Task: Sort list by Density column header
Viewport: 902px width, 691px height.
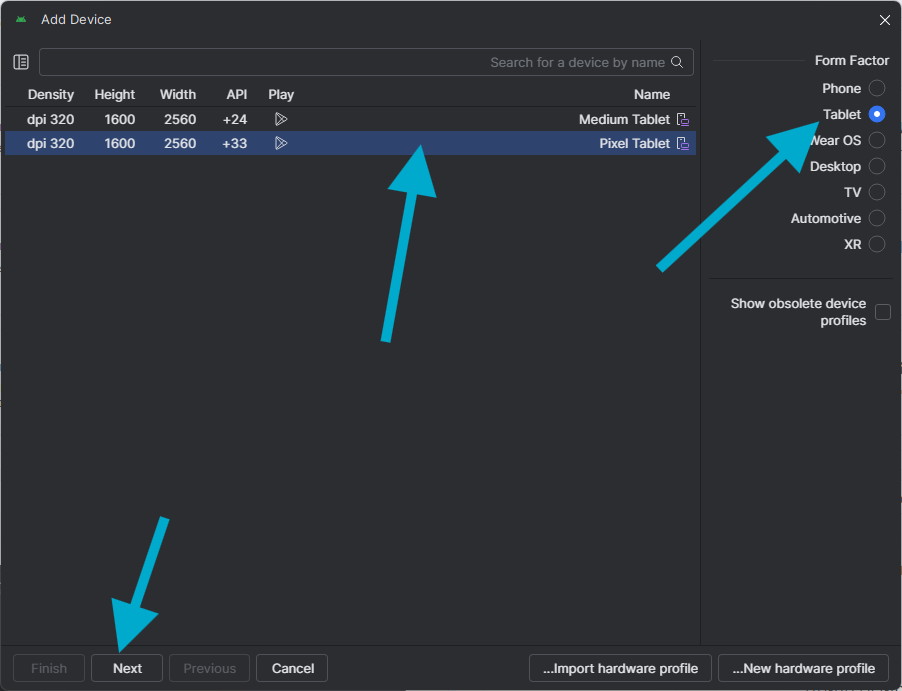Action: (x=51, y=94)
